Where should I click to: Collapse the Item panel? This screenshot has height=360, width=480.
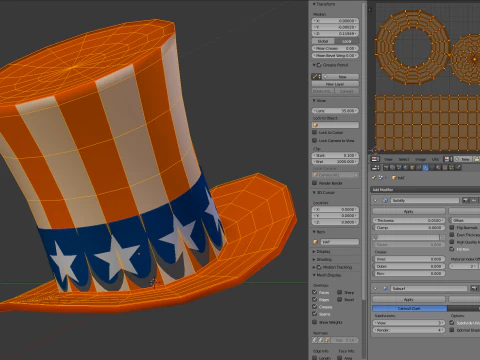[x=314, y=232]
